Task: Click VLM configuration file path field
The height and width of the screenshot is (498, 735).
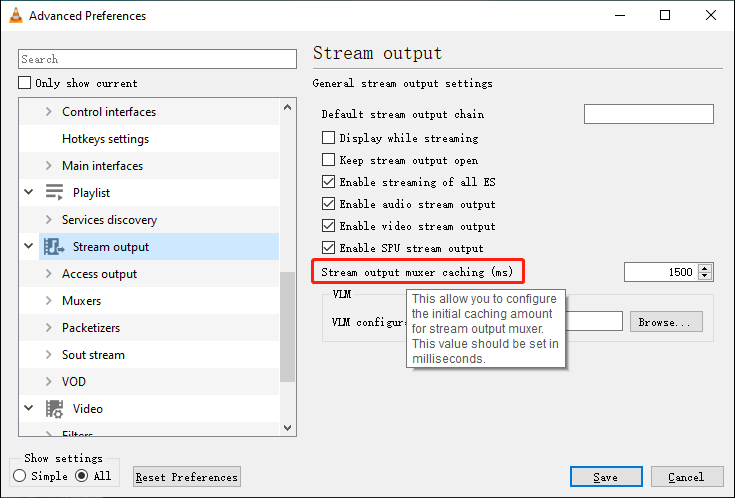Action: point(594,321)
